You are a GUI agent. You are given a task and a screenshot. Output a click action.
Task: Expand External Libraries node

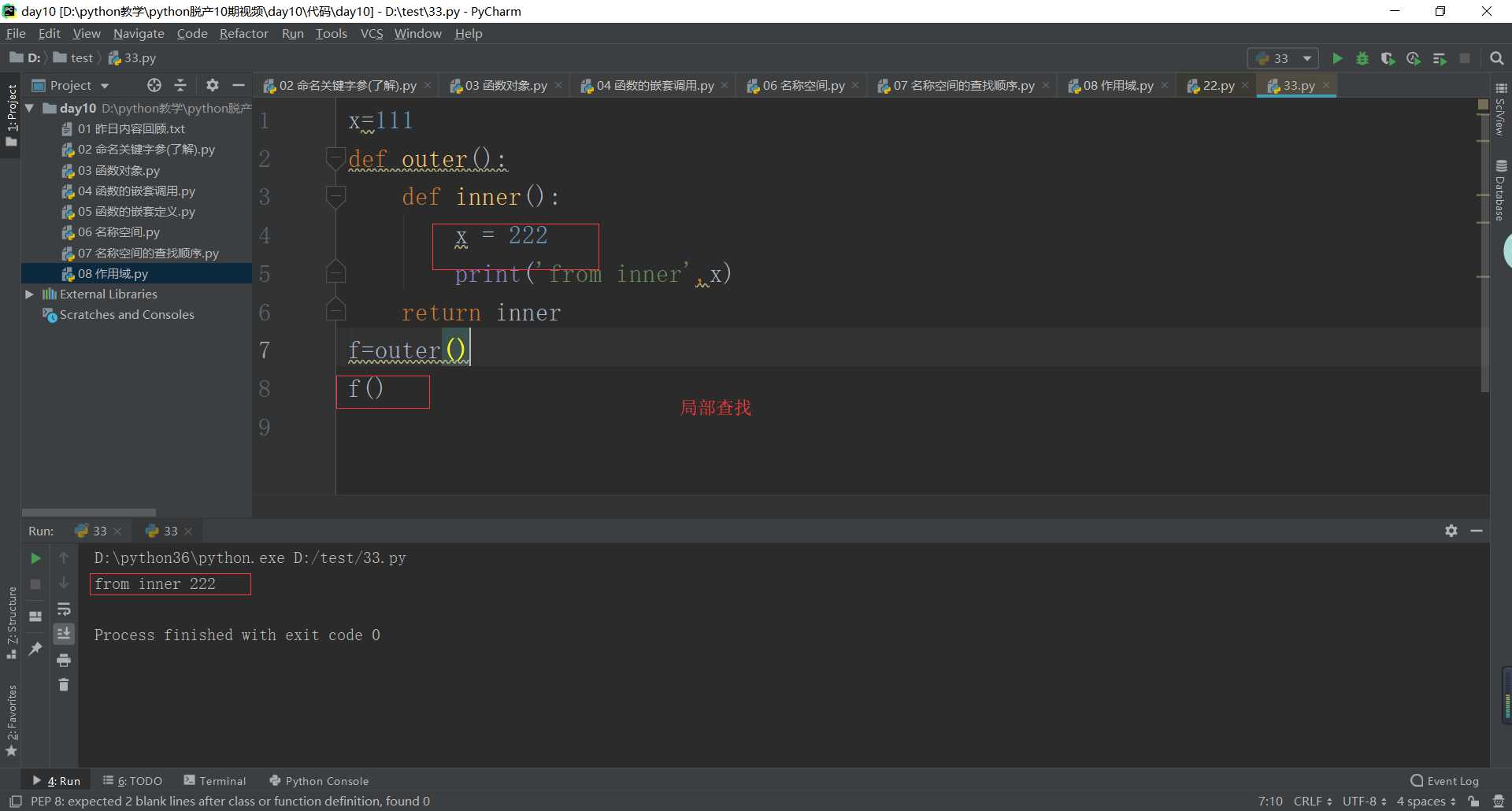pyautogui.click(x=30, y=294)
